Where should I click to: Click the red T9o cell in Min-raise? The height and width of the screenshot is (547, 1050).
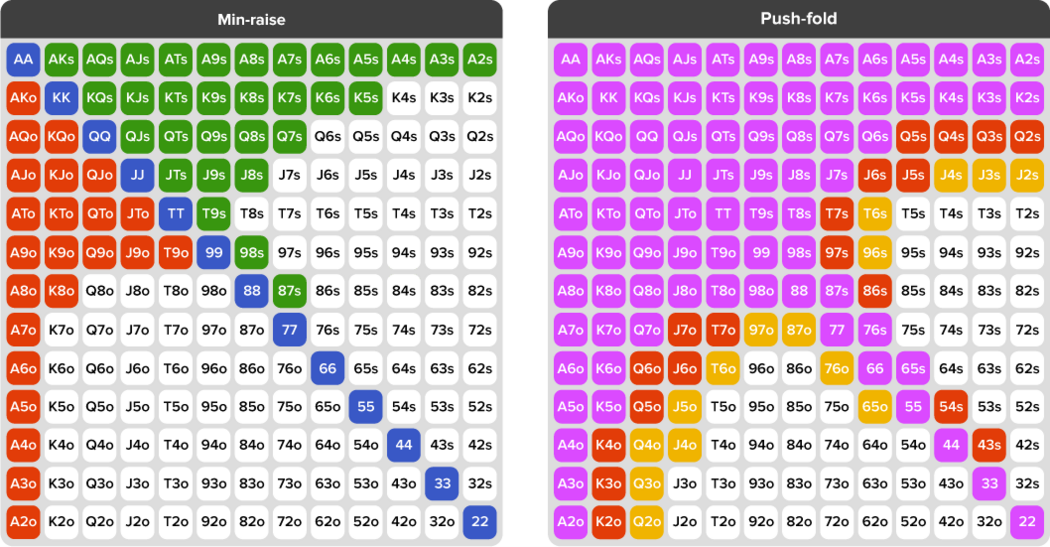(175, 252)
